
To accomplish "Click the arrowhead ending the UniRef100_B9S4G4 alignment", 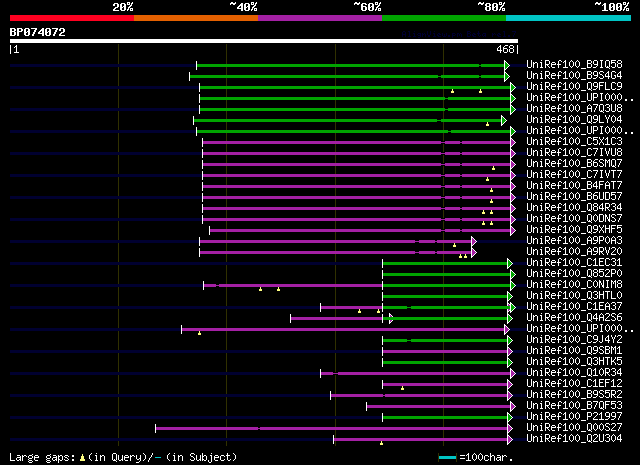I will click(x=507, y=76).
